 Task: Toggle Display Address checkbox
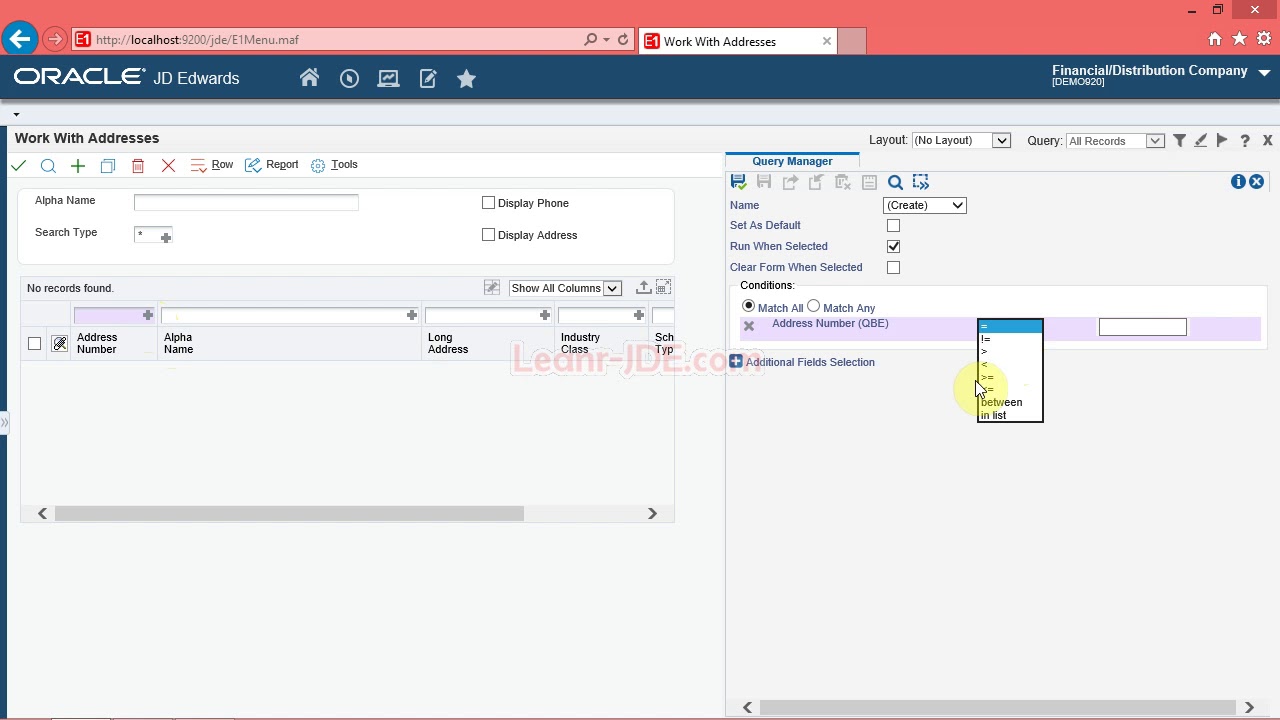488,235
